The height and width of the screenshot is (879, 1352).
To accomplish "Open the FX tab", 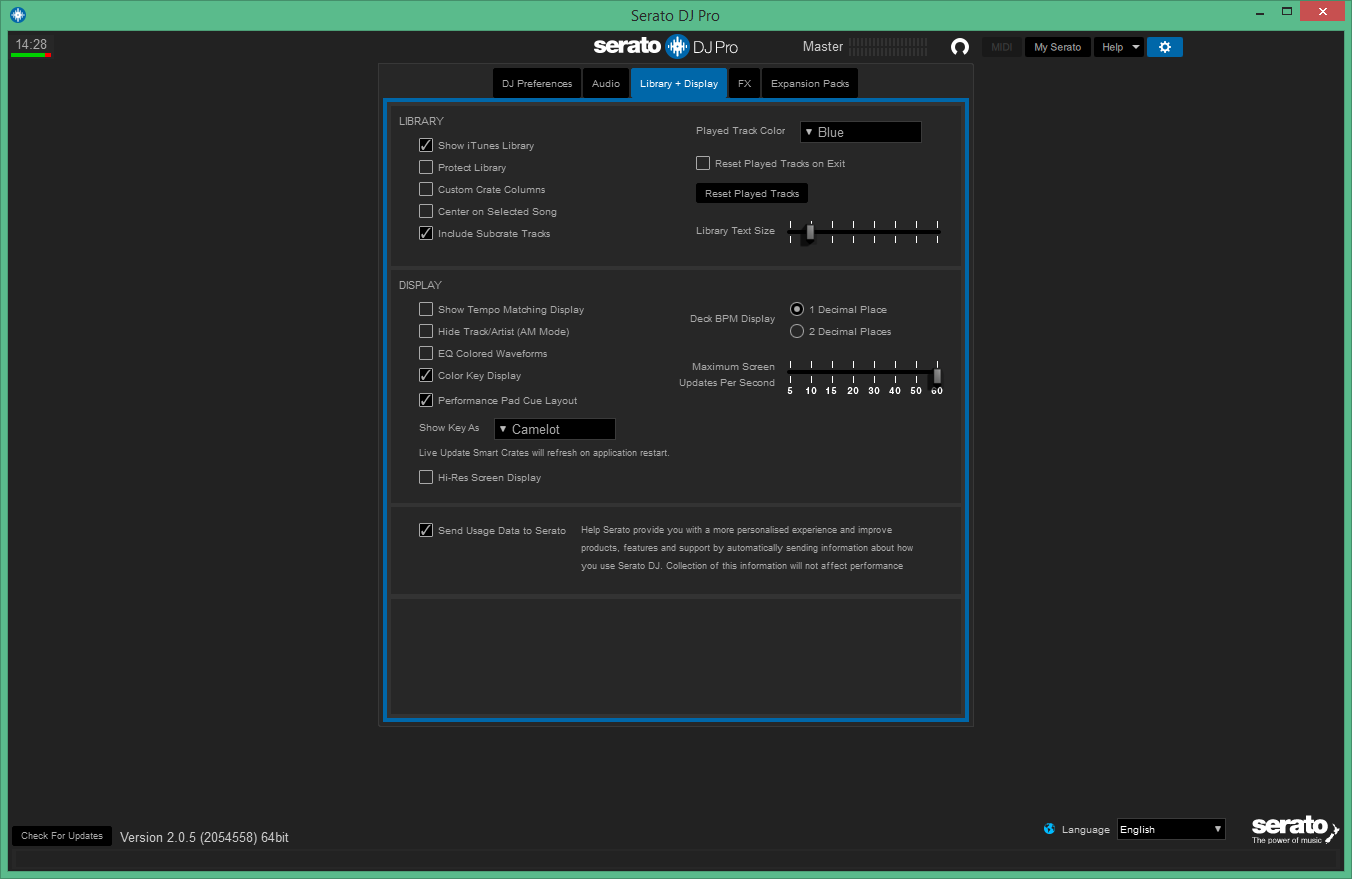I will click(x=745, y=83).
